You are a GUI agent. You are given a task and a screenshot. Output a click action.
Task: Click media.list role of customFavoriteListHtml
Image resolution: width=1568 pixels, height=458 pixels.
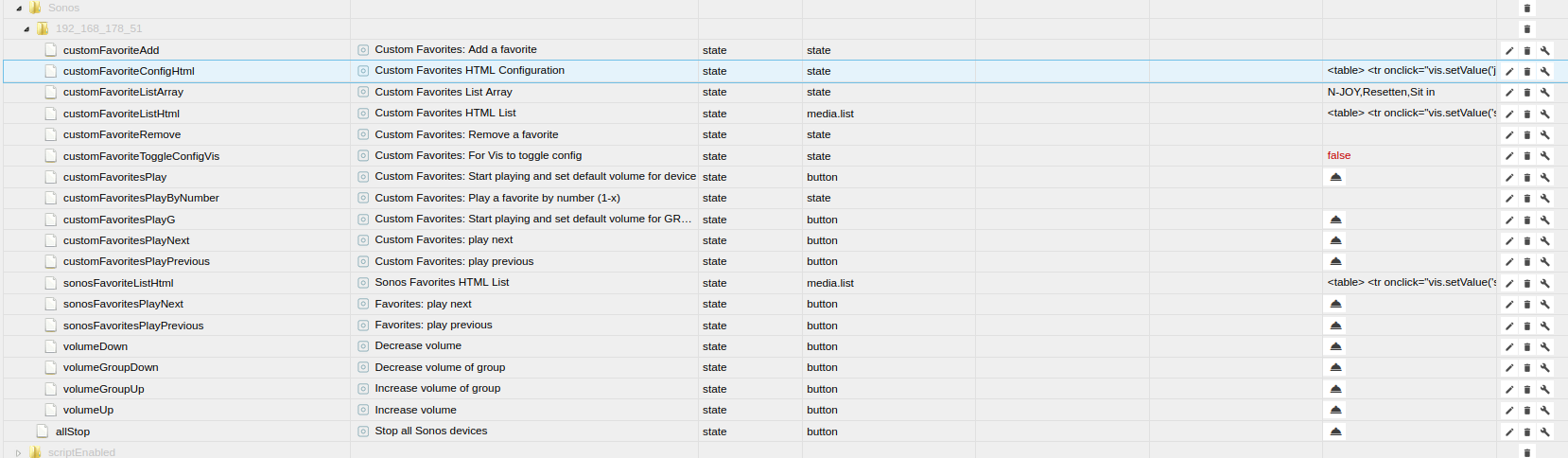click(x=830, y=114)
